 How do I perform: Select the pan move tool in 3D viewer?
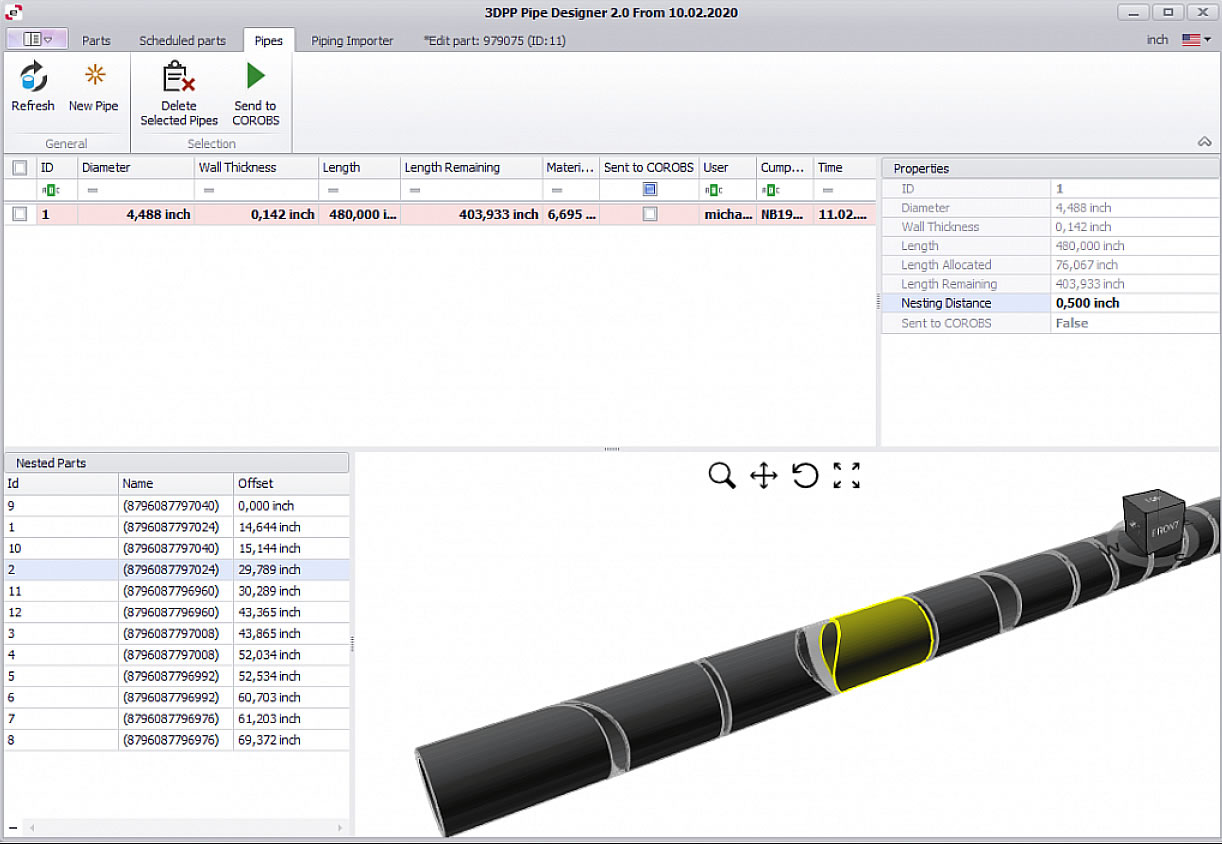(764, 476)
